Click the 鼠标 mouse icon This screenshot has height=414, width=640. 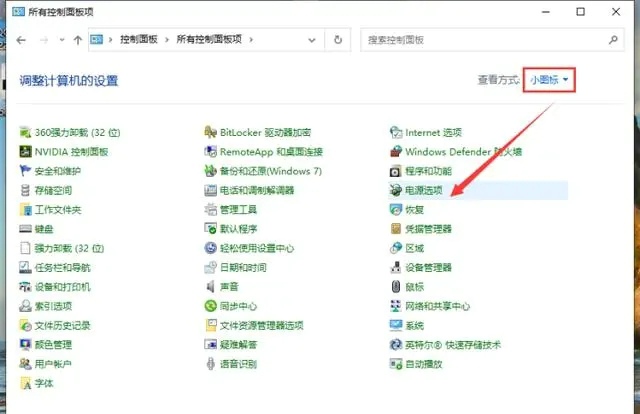pyautogui.click(x=396, y=287)
